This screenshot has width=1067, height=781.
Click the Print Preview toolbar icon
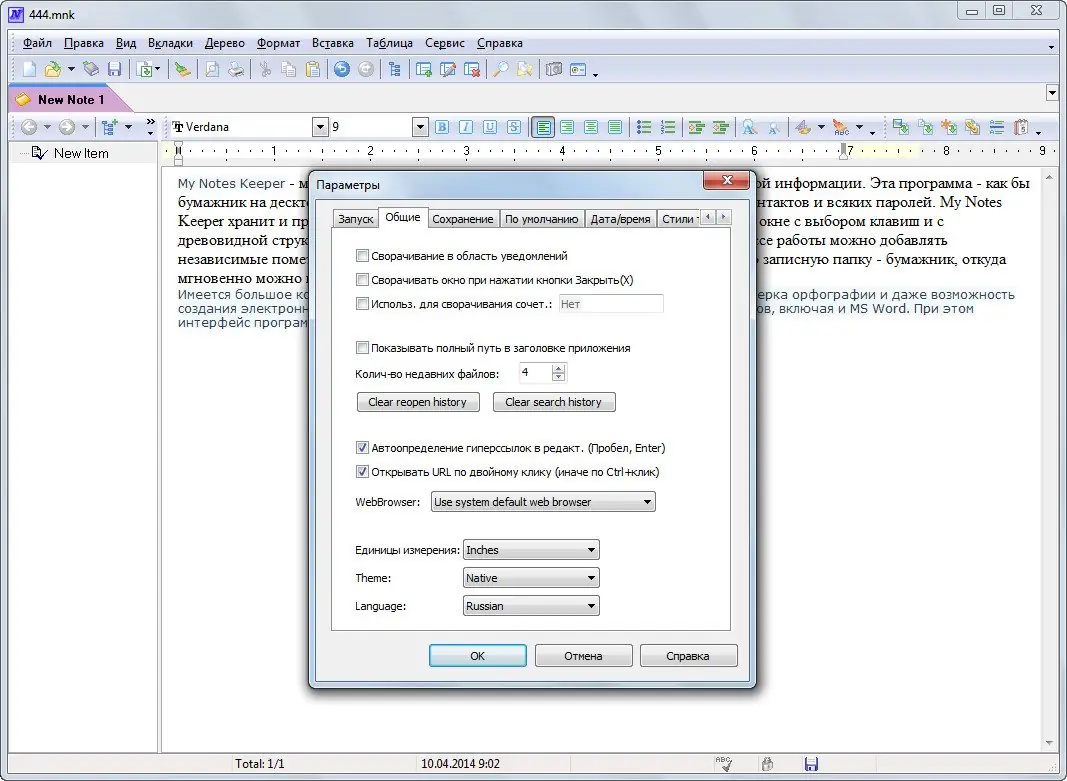(212, 69)
